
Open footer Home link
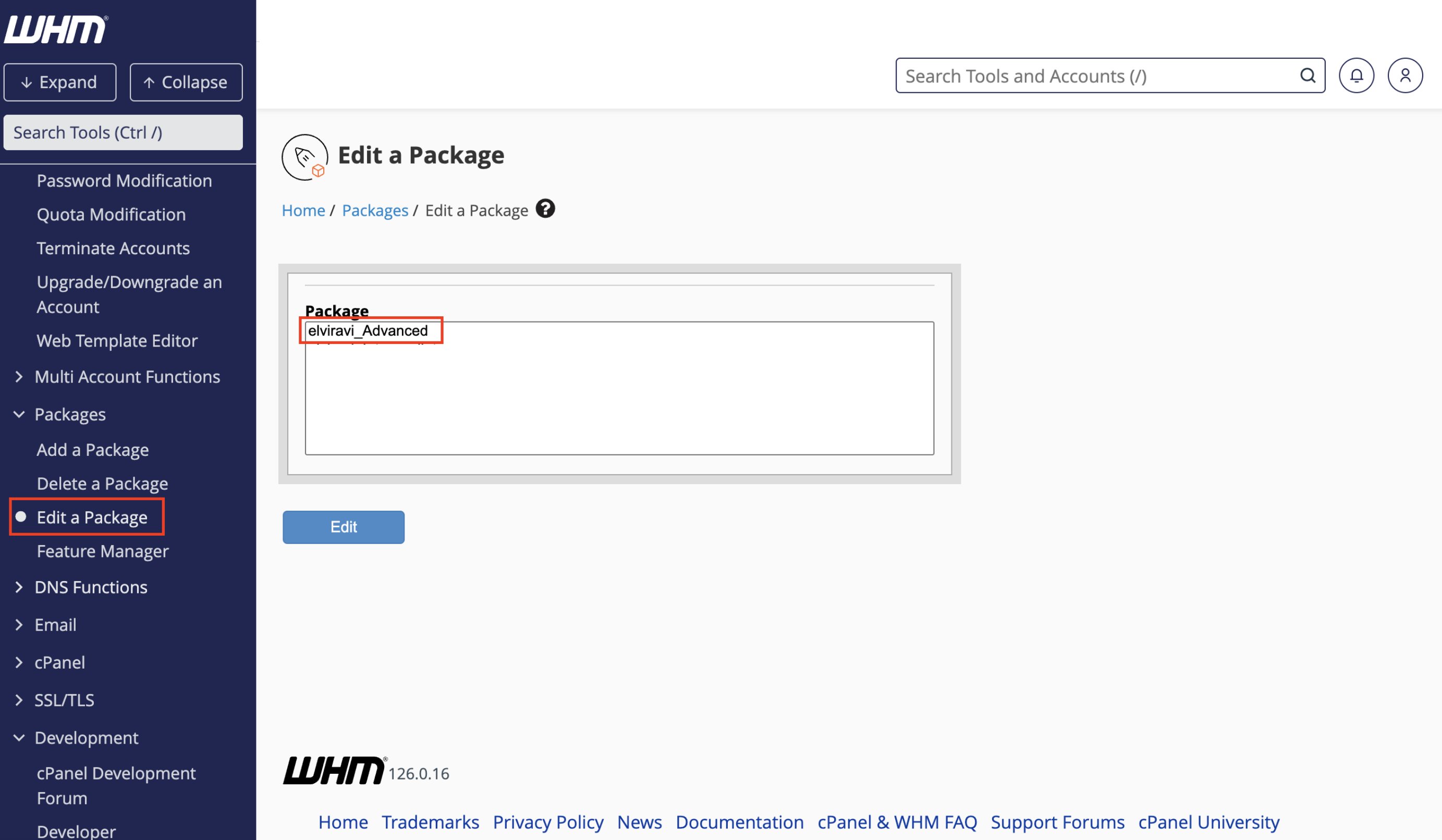343,822
